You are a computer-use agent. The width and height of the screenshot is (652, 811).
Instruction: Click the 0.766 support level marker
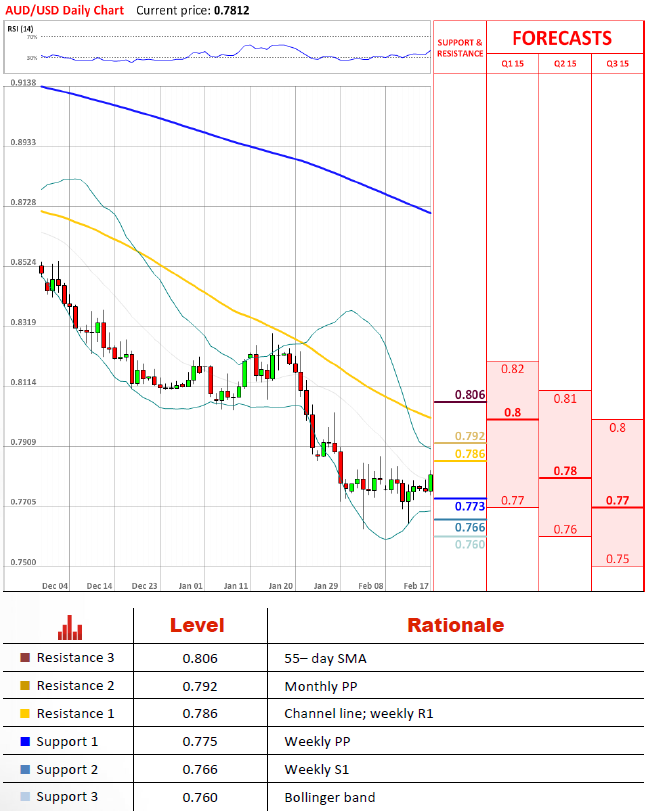coord(469,527)
